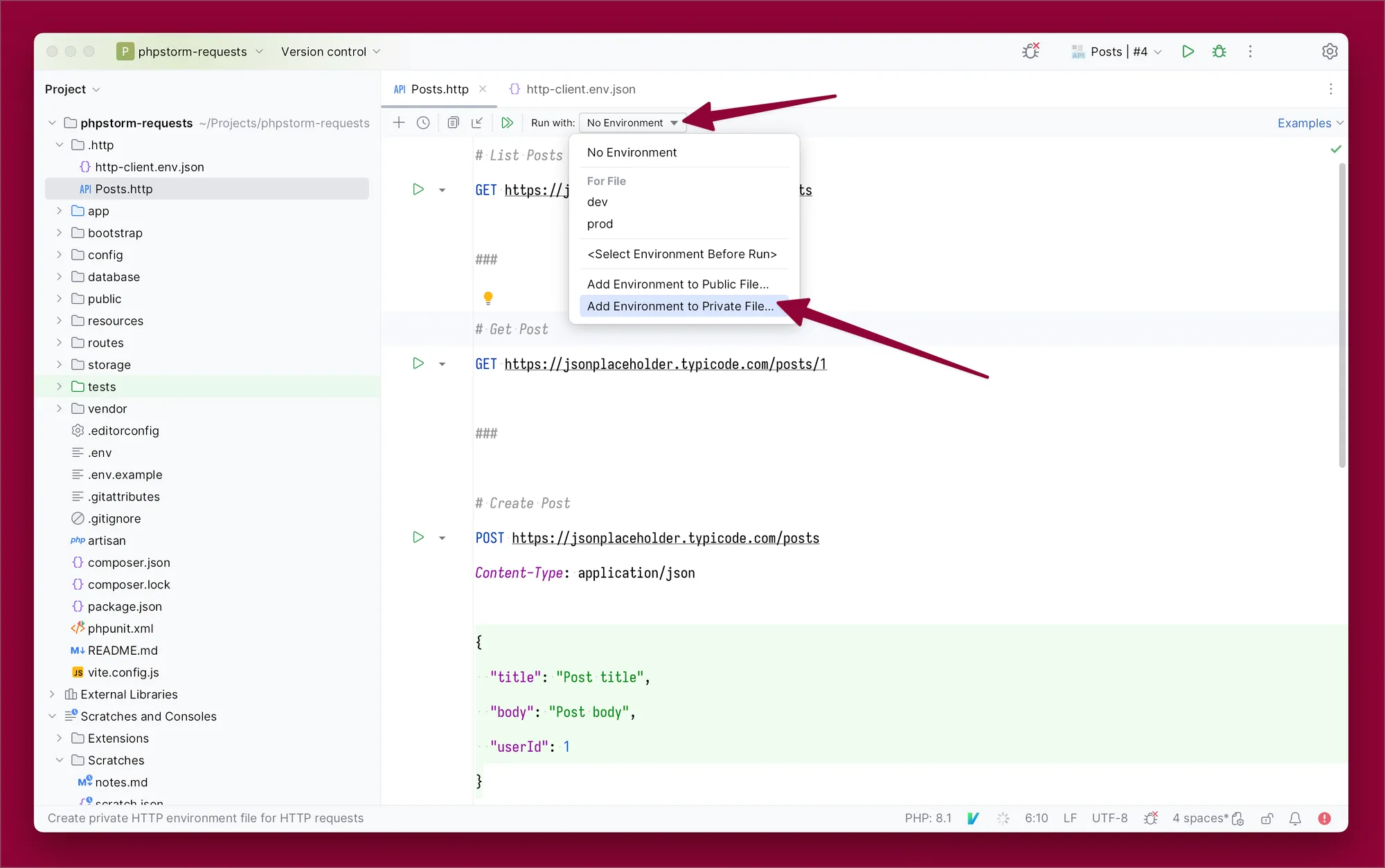
Task: Click the green inspection checkmark icon
Action: click(x=1336, y=149)
